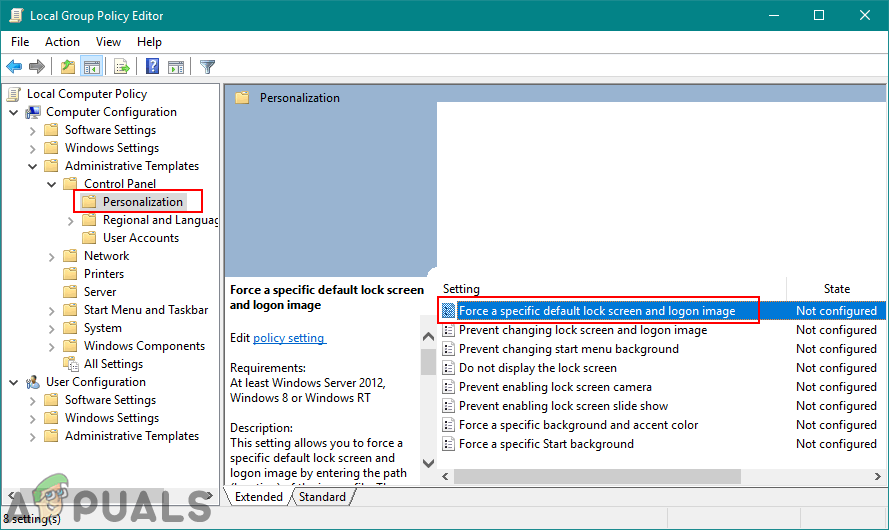The height and width of the screenshot is (530, 889).
Task: Click description pane scroll down arrow
Action: (x=429, y=463)
